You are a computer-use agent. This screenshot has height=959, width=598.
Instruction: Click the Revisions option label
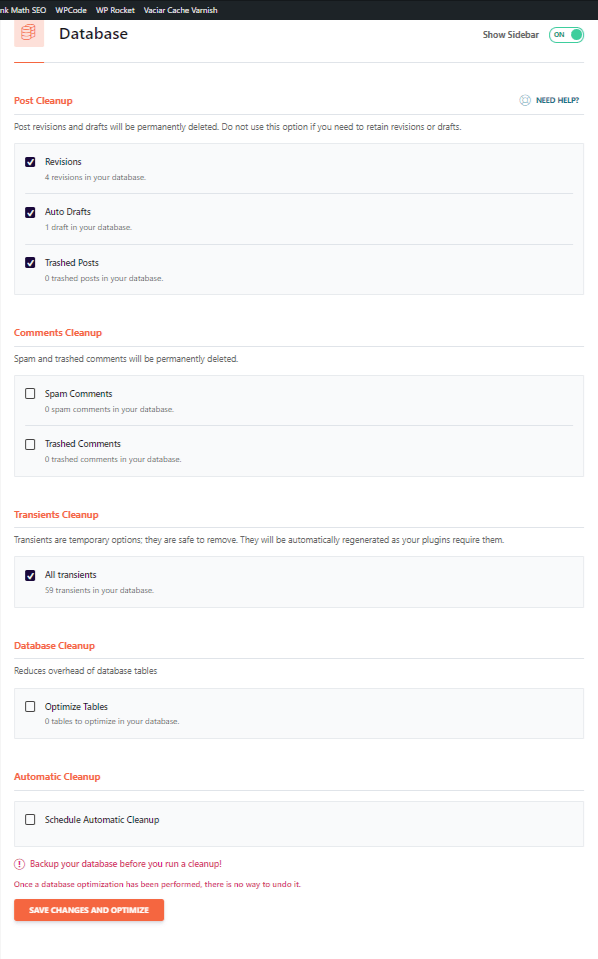coord(63,161)
